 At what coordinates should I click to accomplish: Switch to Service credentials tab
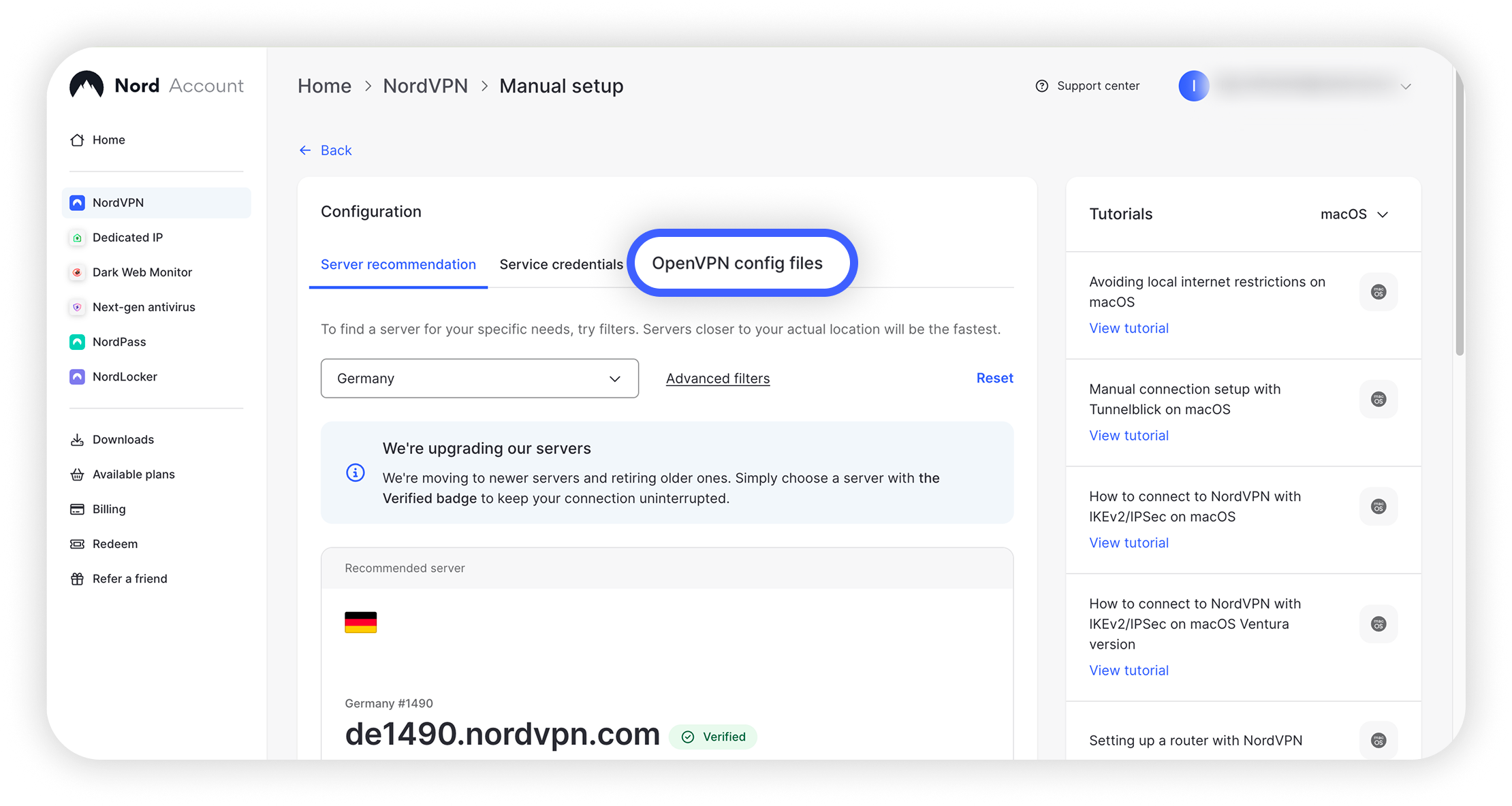click(561, 264)
